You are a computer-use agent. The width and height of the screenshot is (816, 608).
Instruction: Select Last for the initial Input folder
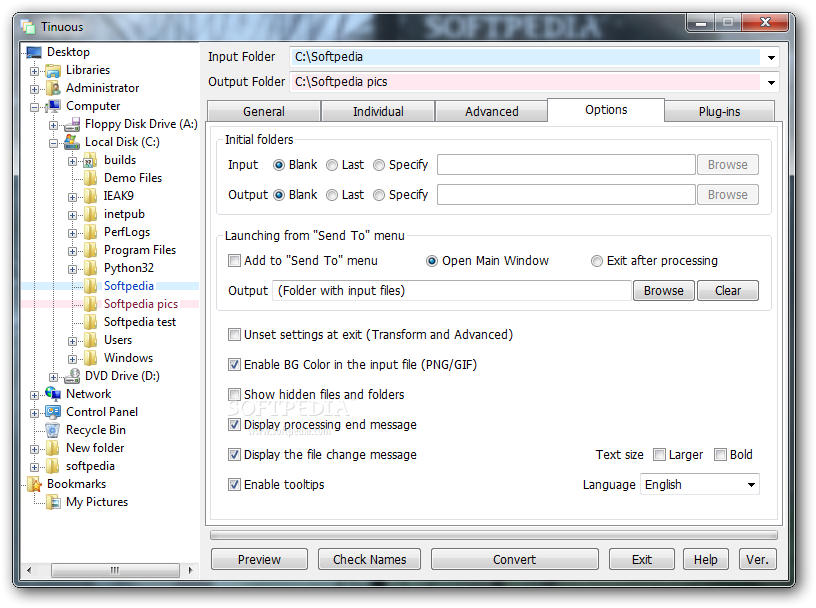(332, 165)
